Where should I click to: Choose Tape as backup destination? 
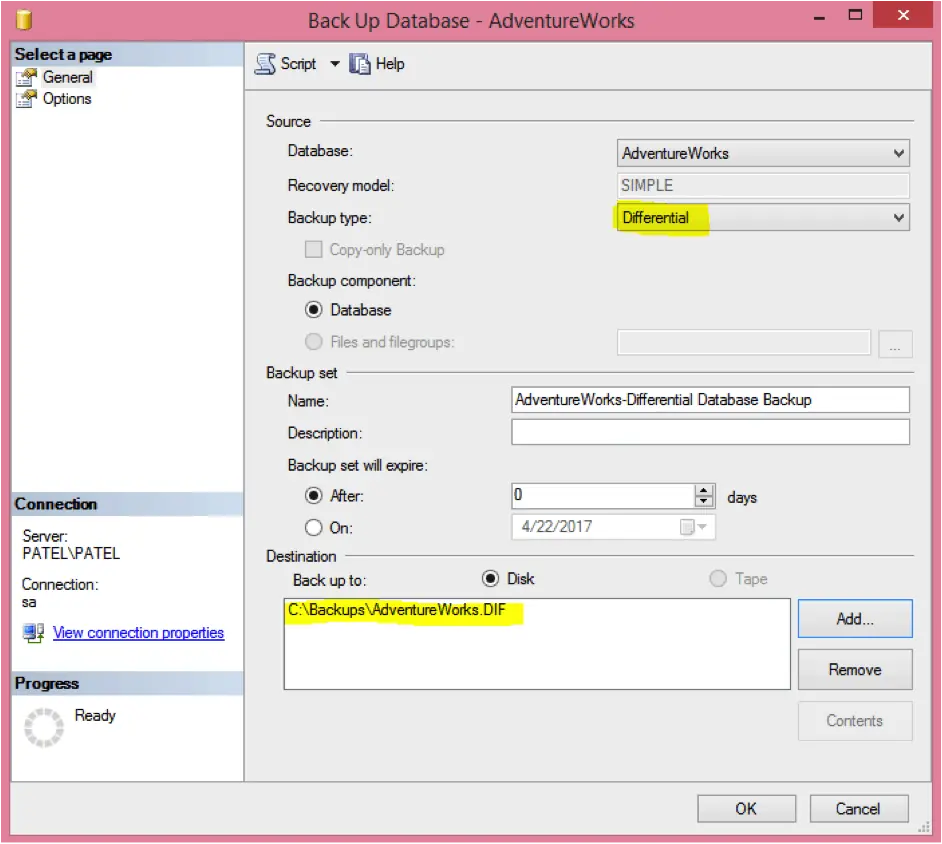718,578
